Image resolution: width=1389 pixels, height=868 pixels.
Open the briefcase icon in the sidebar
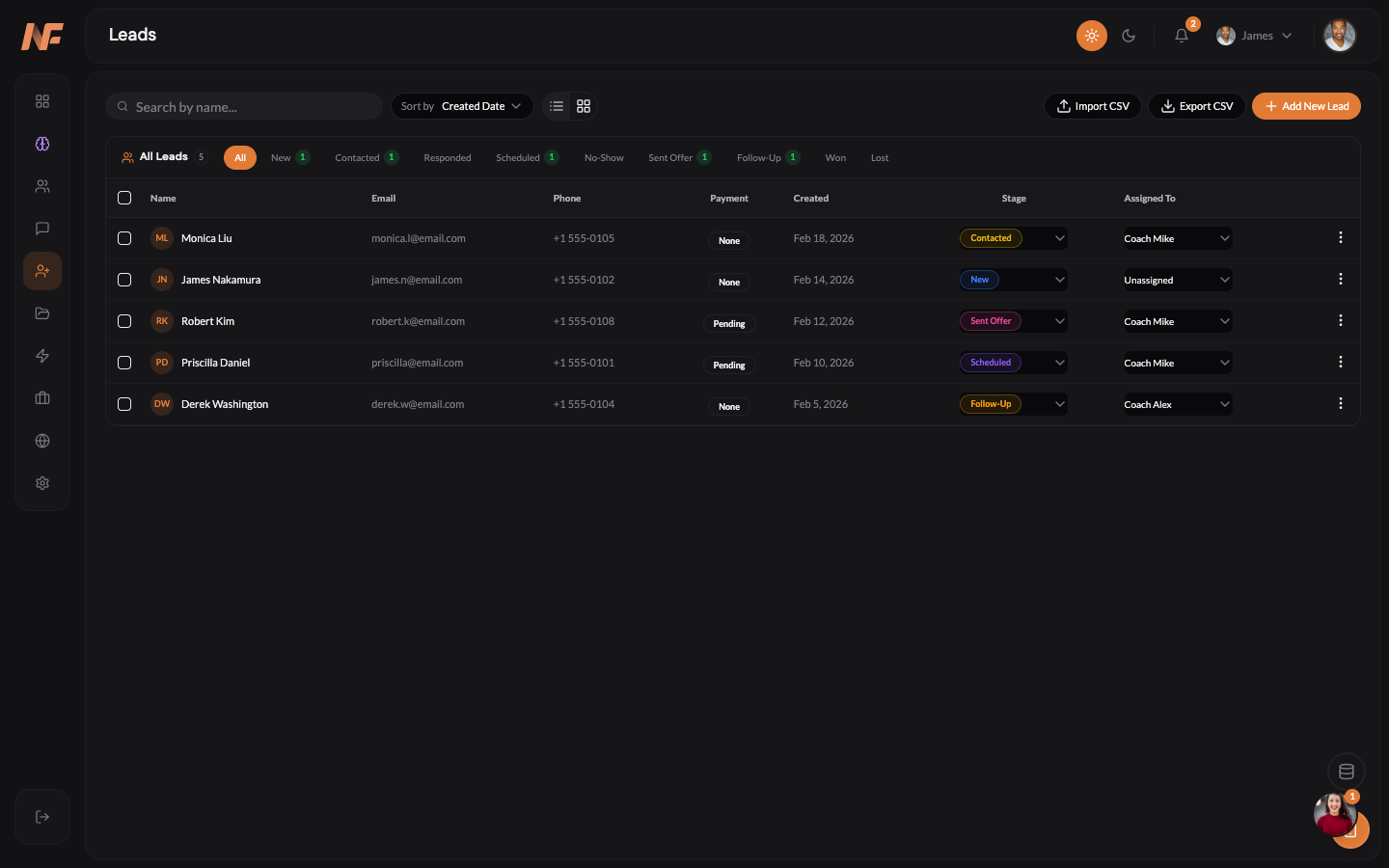coord(42,398)
